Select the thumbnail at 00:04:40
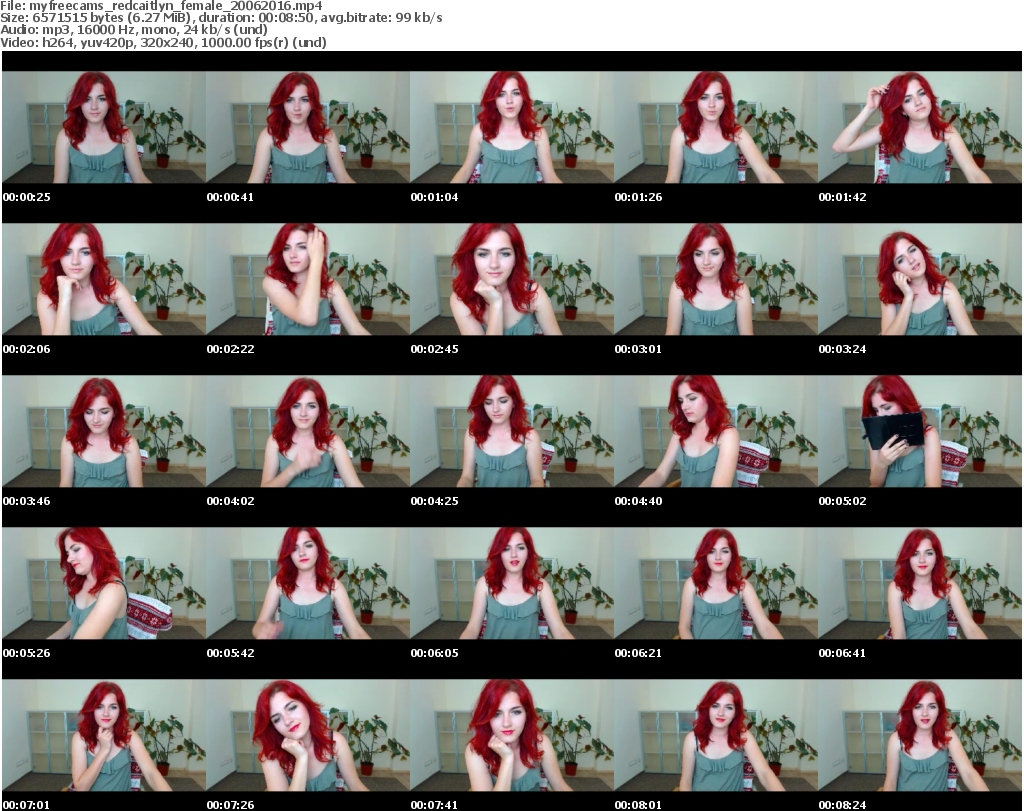Image resolution: width=1024 pixels, height=811 pixels. [x=715, y=431]
